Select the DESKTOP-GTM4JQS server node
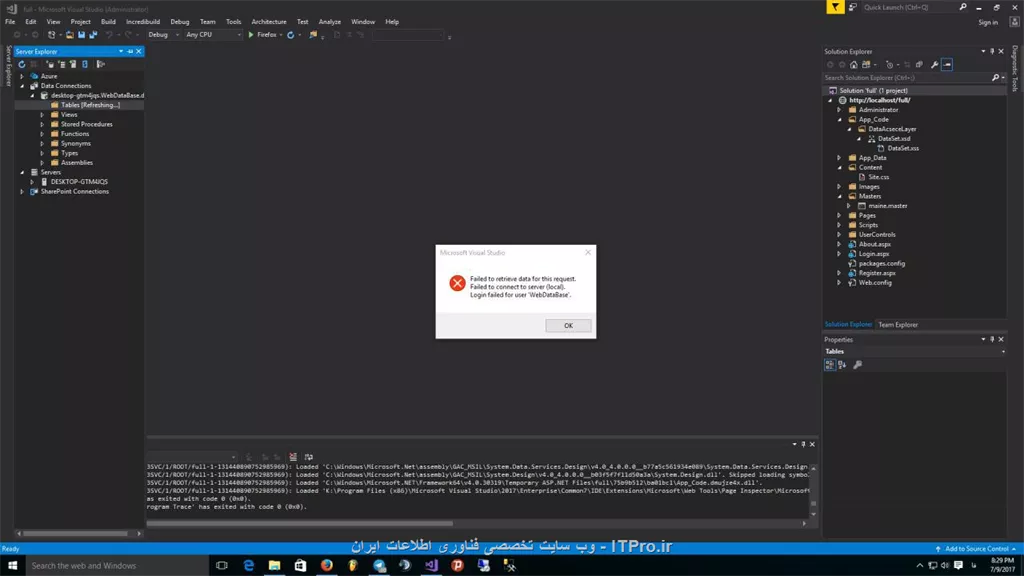The height and width of the screenshot is (576, 1024). [x=79, y=182]
